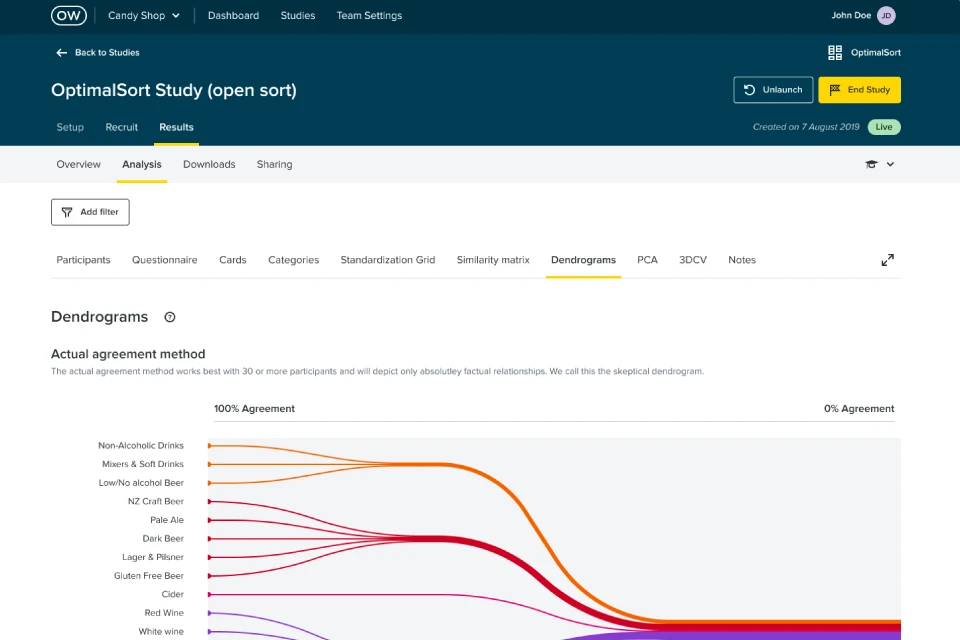The width and height of the screenshot is (960, 640).
Task: Click the Back to Studies arrow icon
Action: (x=61, y=53)
